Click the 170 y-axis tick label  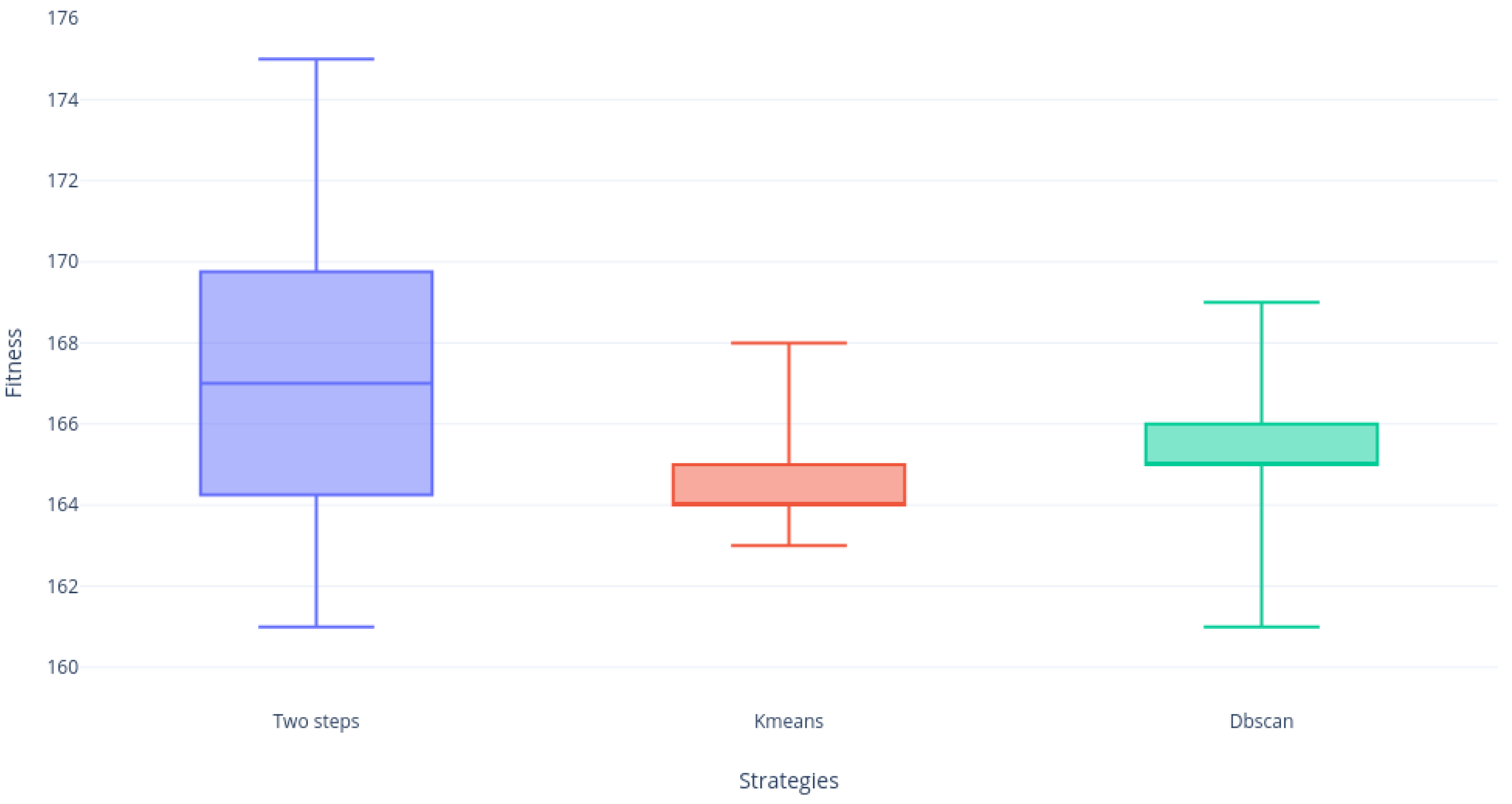coord(62,261)
